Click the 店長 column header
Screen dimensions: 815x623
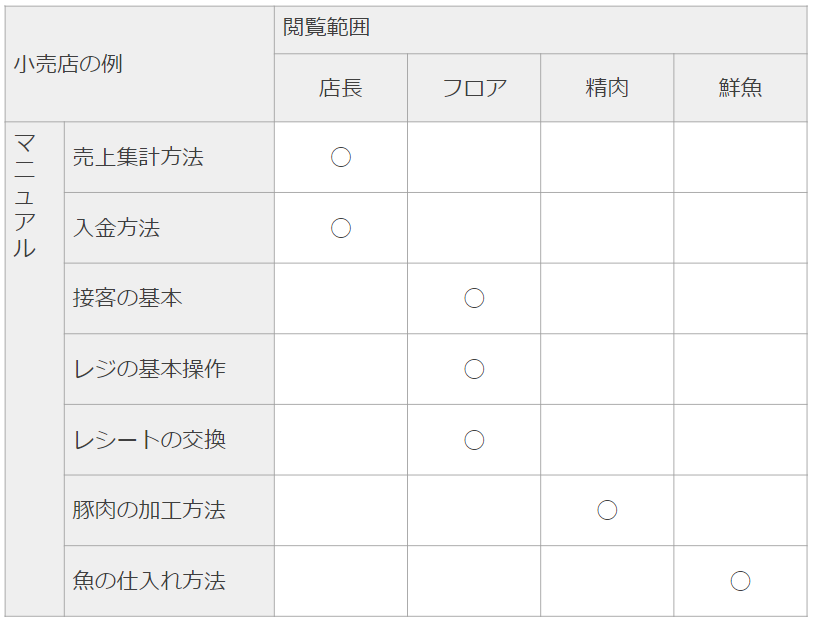pyautogui.click(x=341, y=88)
